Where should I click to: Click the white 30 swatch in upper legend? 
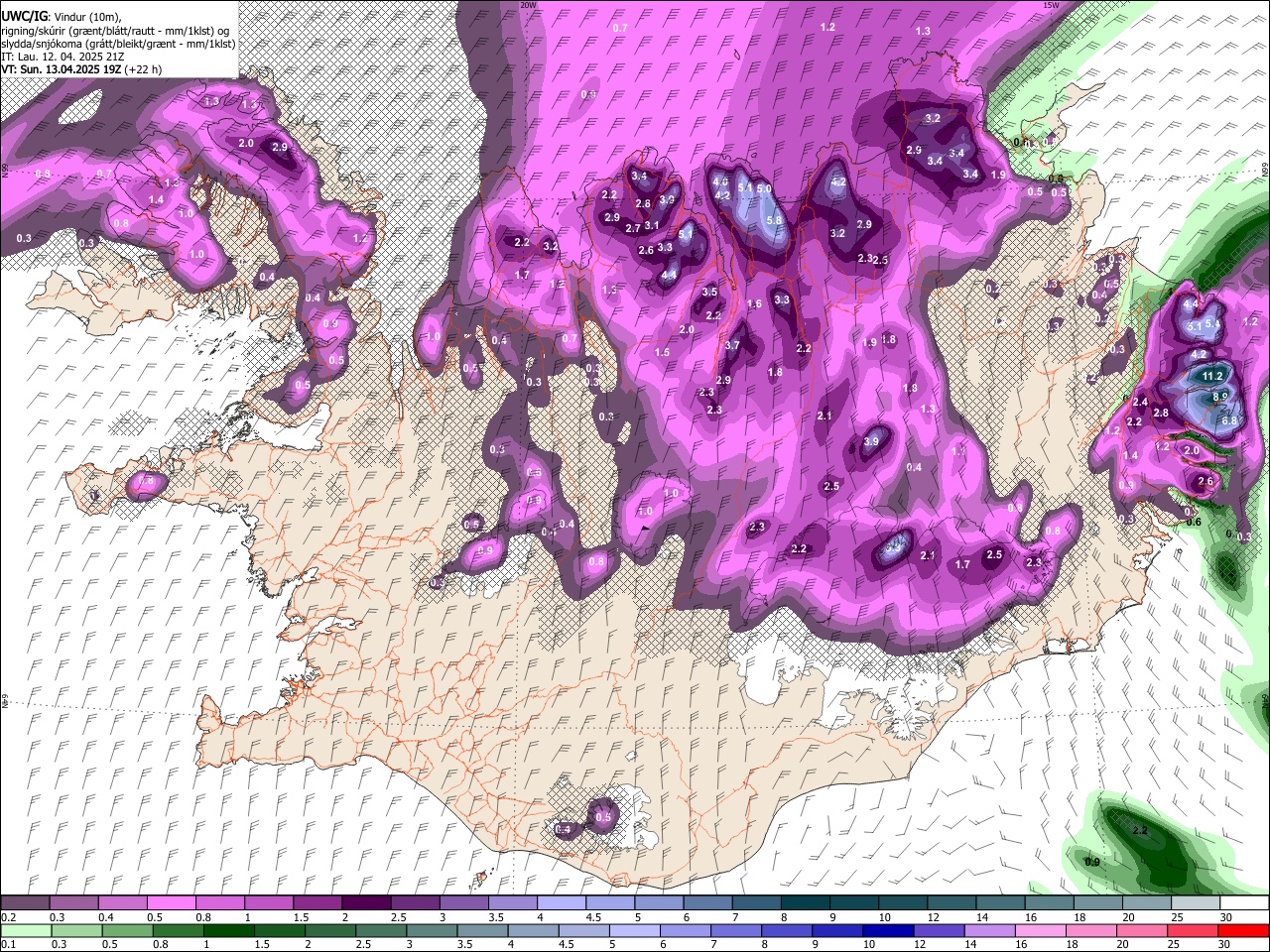click(x=1243, y=902)
